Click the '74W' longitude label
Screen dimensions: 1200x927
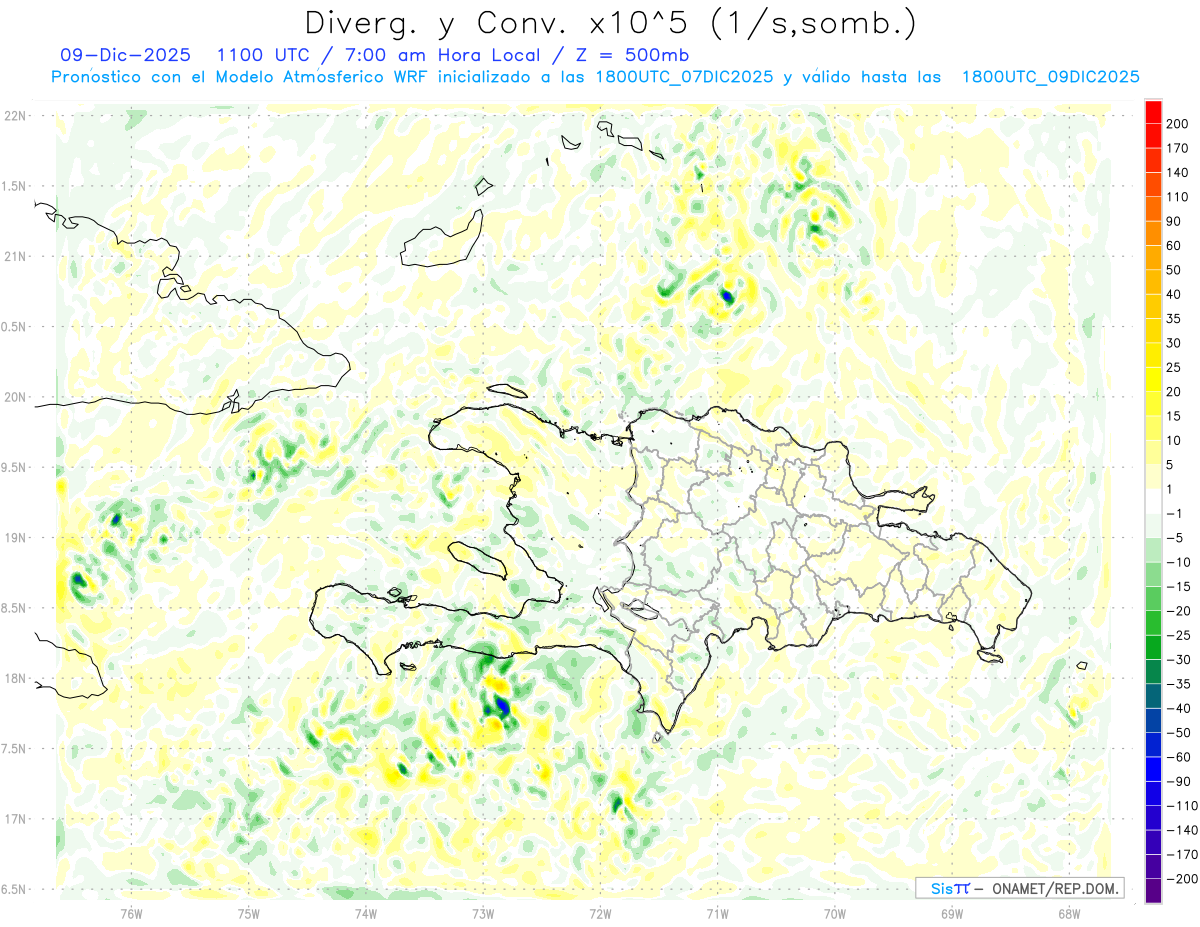click(366, 913)
